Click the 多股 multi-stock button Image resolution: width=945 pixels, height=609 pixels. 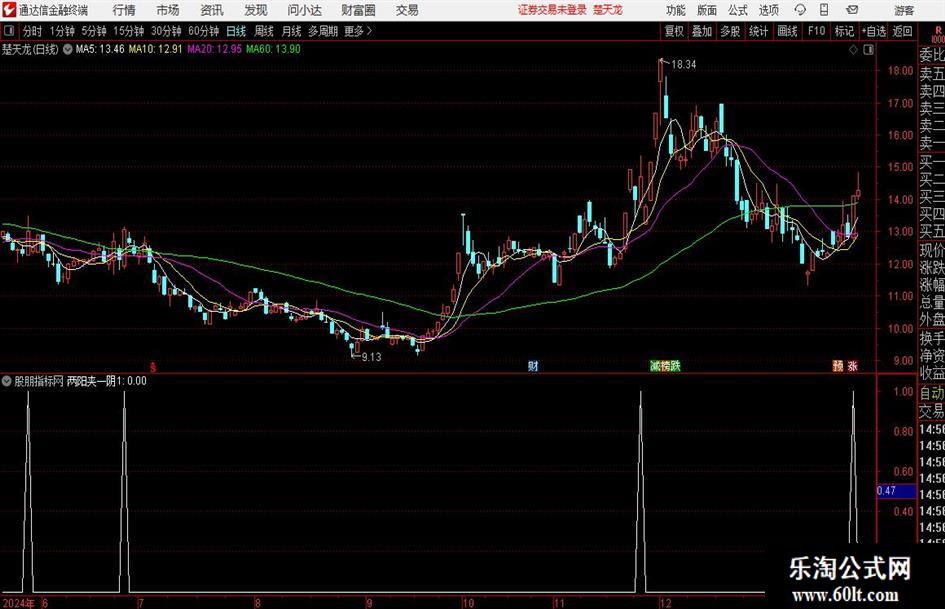[x=730, y=31]
